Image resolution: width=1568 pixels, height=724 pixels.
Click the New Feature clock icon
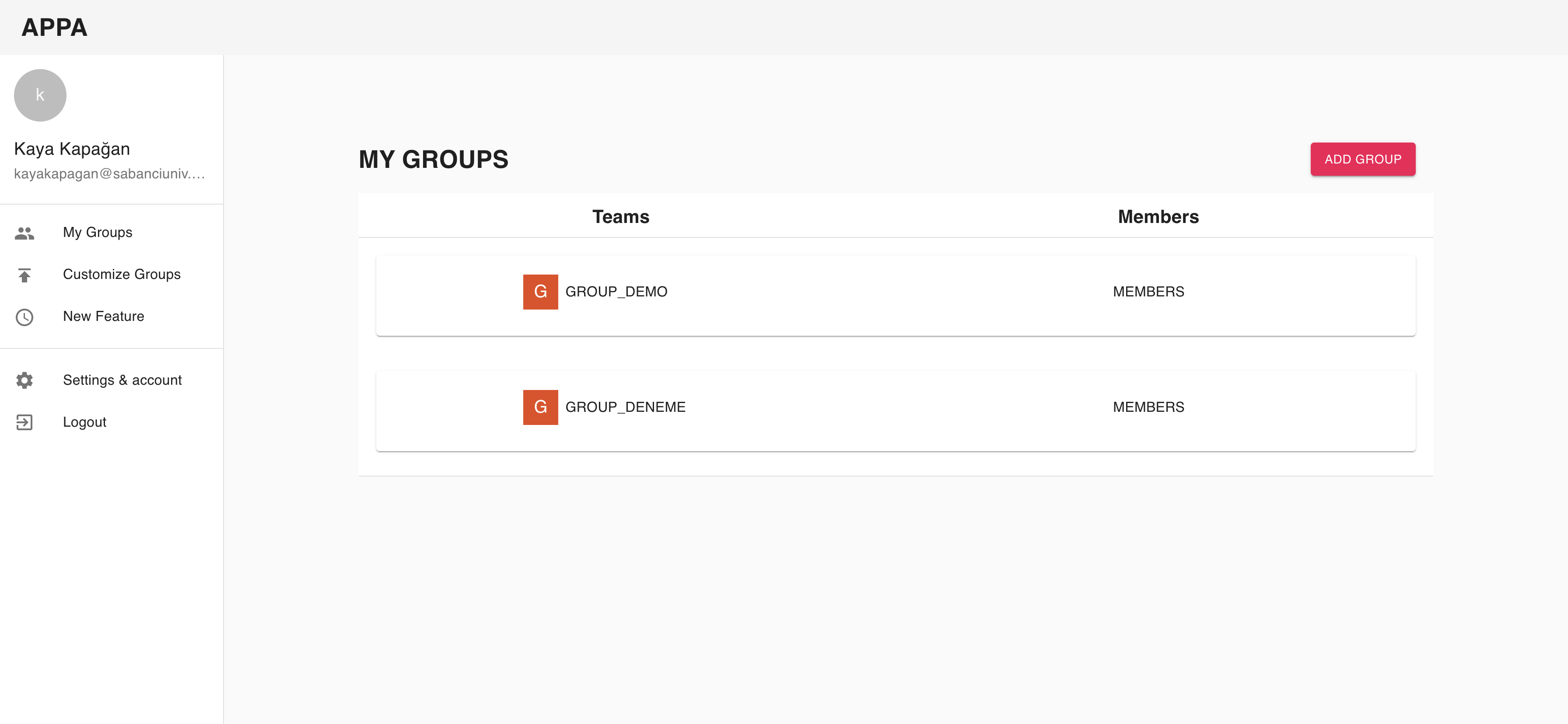[x=24, y=317]
